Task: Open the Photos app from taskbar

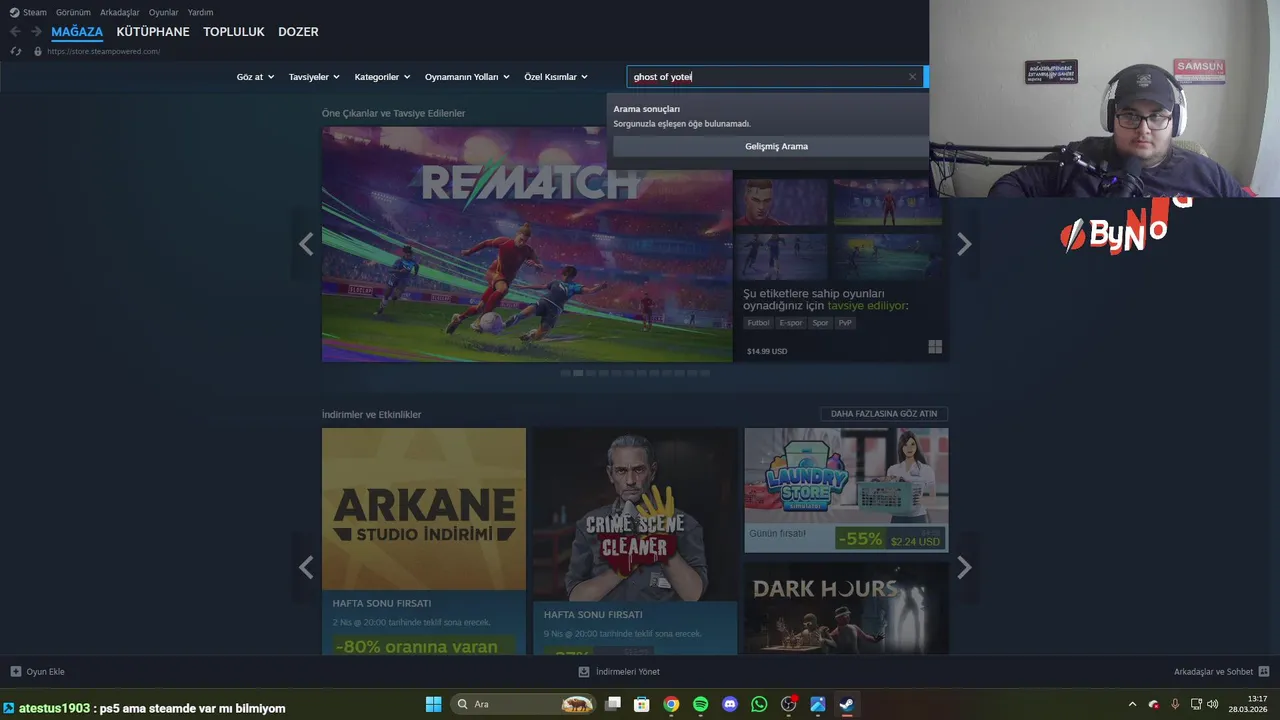Action: pyautogui.click(x=818, y=704)
